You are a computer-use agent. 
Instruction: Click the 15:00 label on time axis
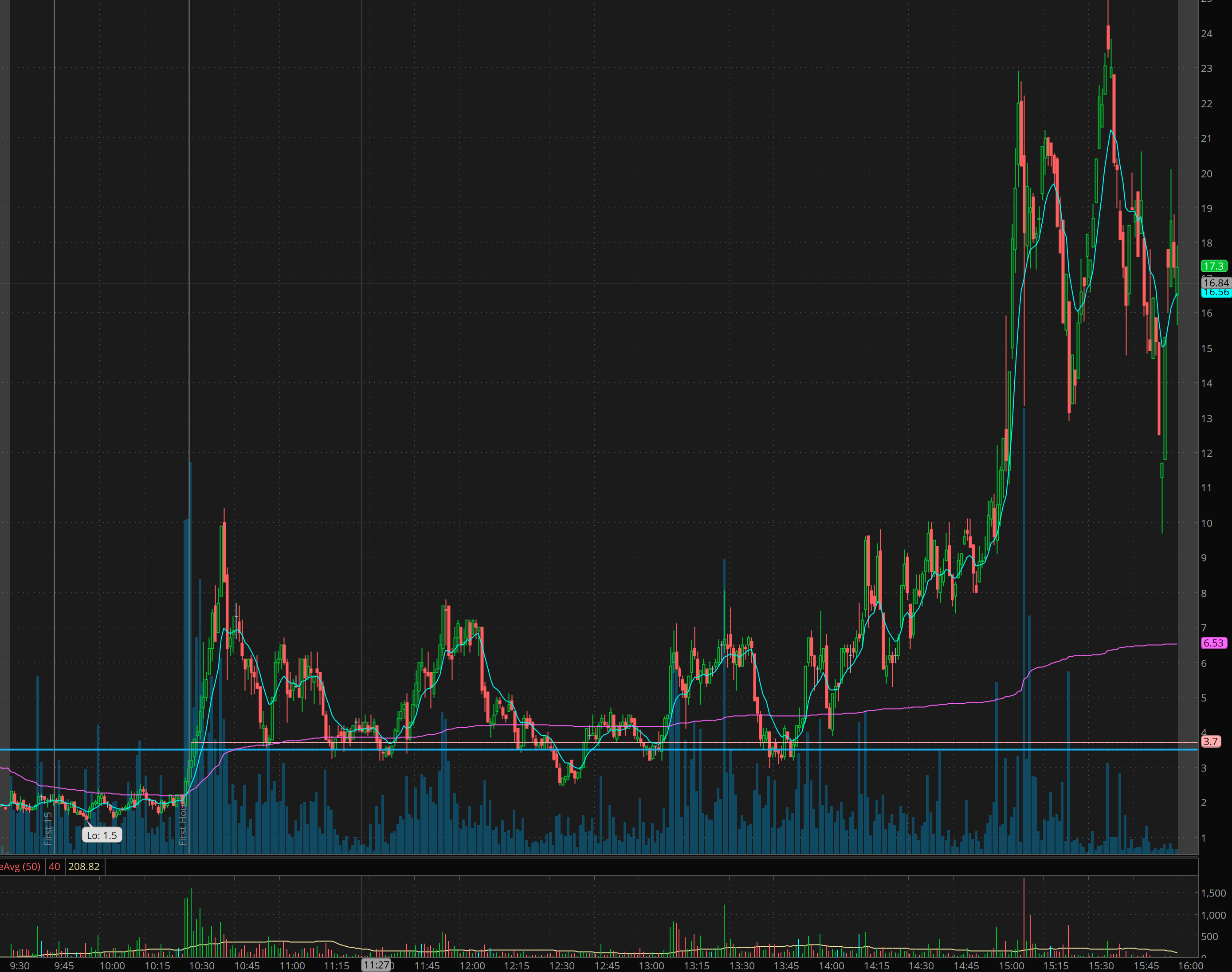(x=1011, y=965)
